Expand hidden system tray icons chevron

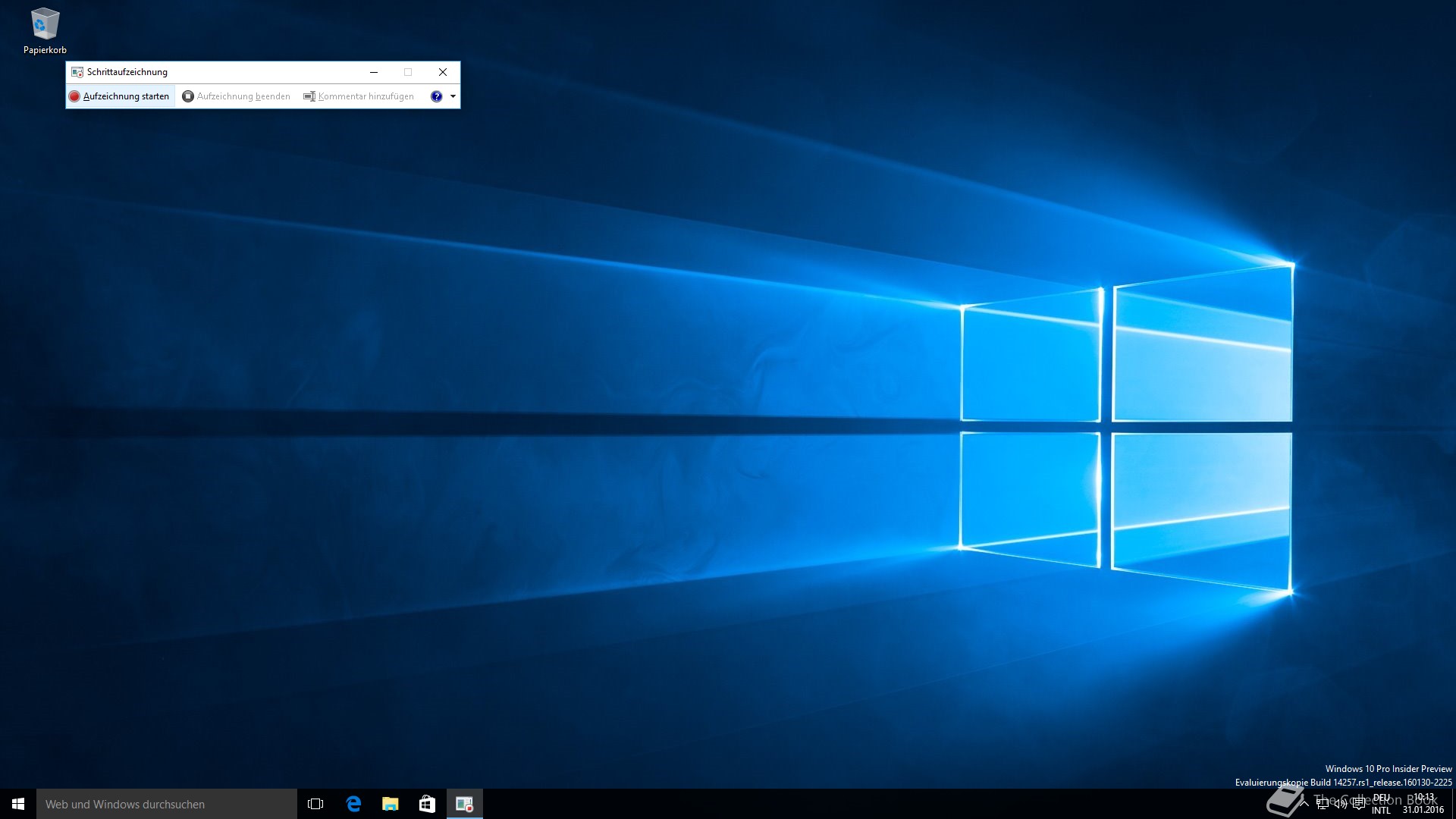1304,804
